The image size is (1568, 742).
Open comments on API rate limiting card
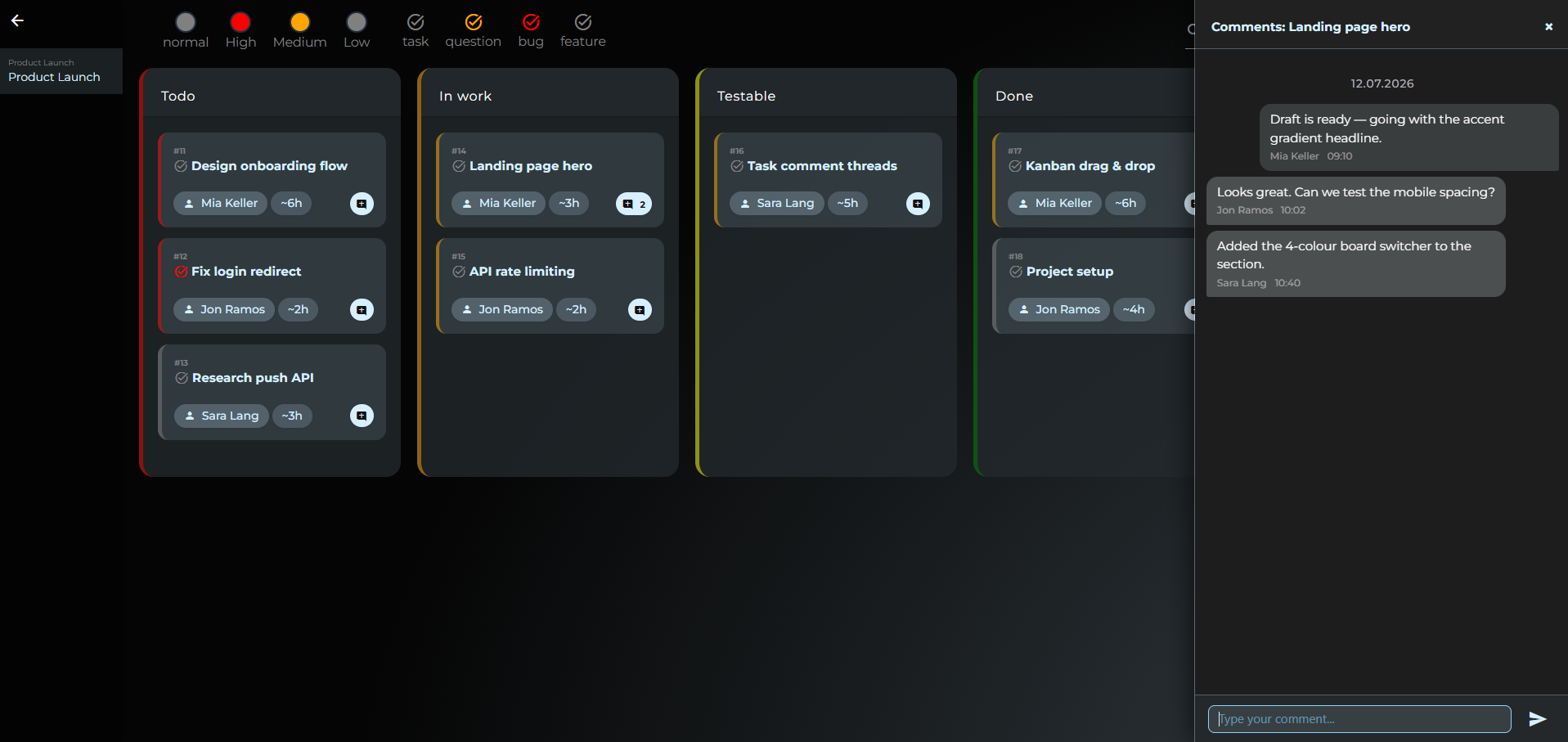pos(640,310)
